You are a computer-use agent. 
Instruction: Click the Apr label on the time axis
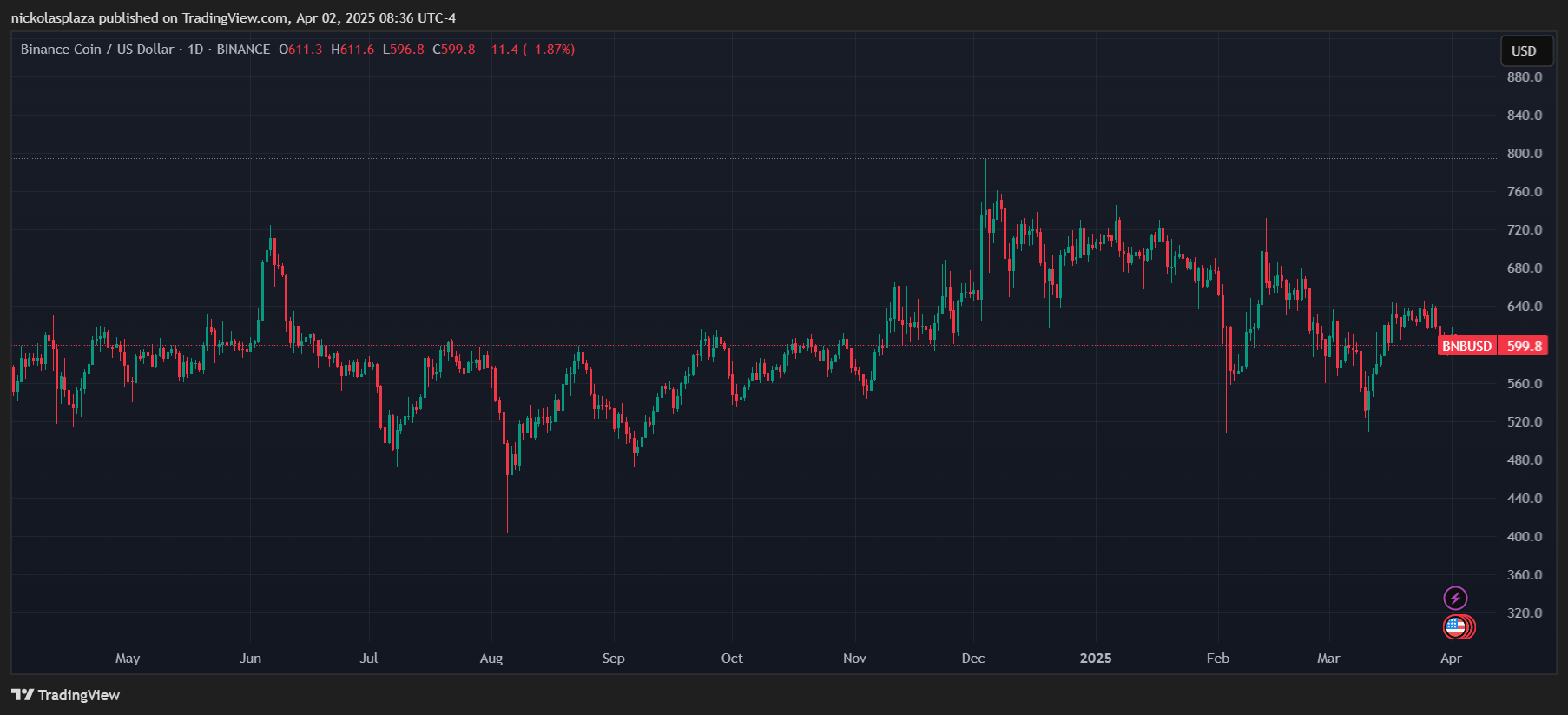(1451, 659)
